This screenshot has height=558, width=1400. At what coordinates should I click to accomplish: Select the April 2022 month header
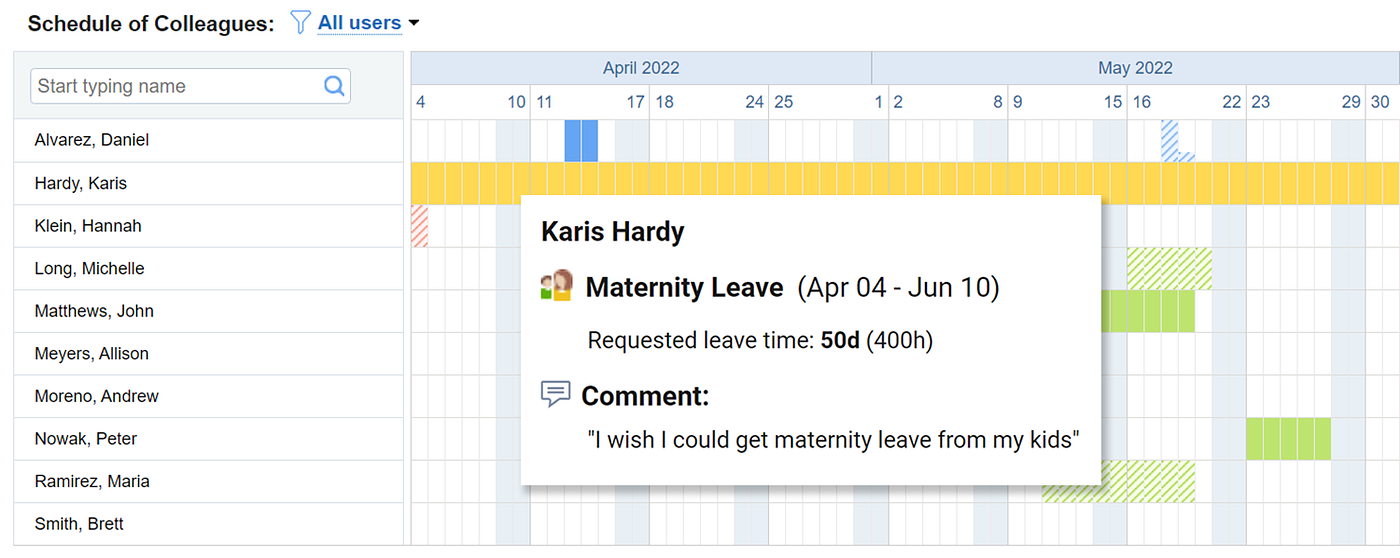click(x=641, y=68)
